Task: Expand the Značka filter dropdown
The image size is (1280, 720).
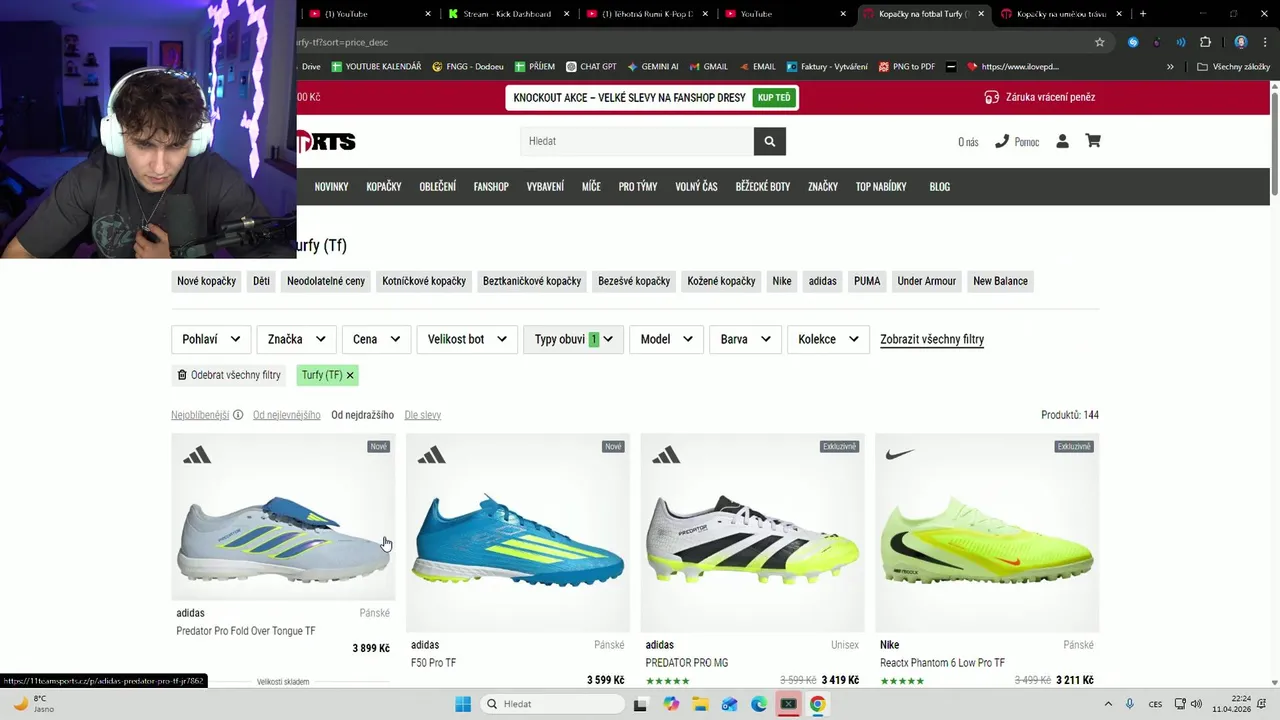Action: [296, 339]
